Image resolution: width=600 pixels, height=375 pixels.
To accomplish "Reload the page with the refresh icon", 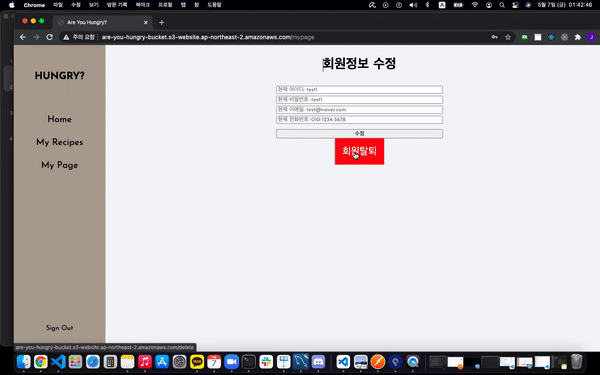I will 49,37.
